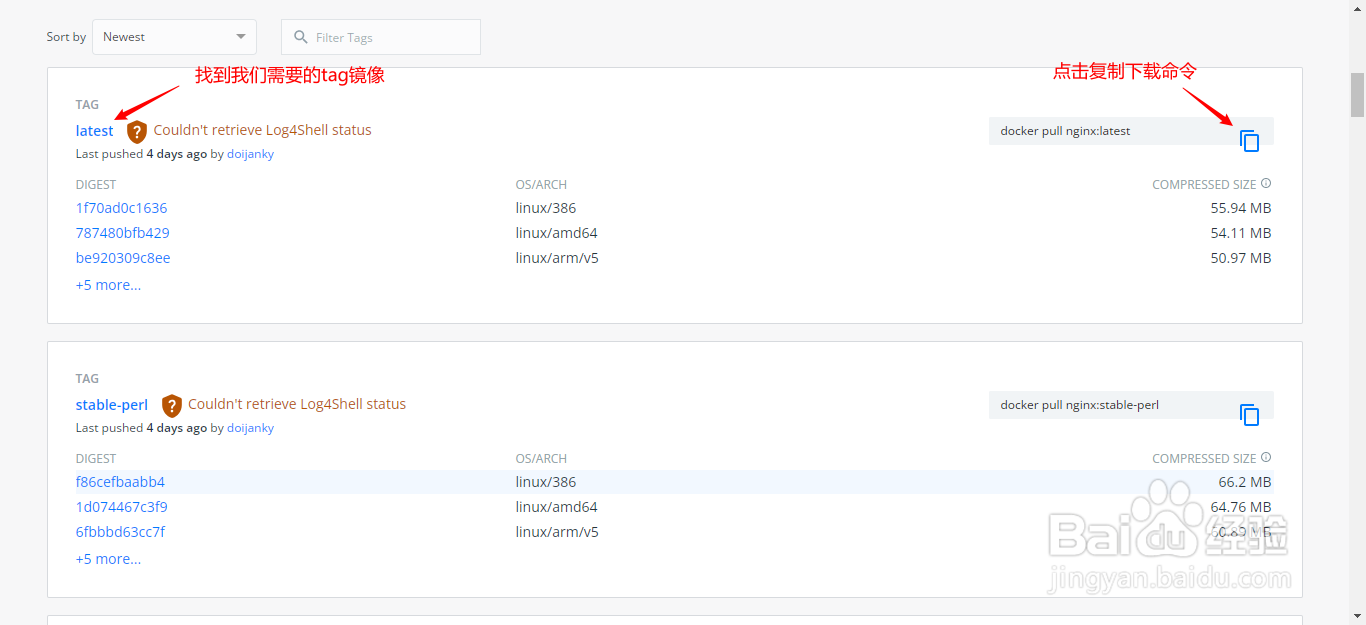Expand +5 more digests under stable-perl
This screenshot has height=625, width=1366.
[x=109, y=559]
